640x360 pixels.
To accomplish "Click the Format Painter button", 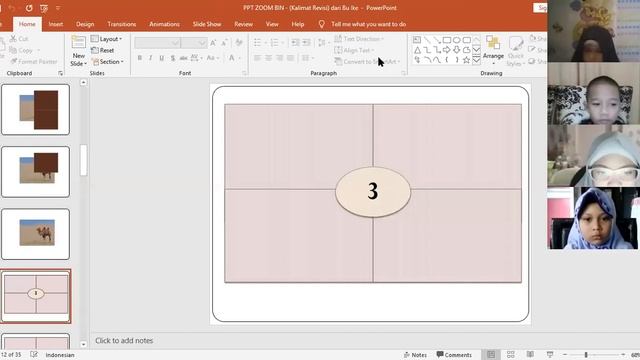I will pyautogui.click(x=34, y=62).
